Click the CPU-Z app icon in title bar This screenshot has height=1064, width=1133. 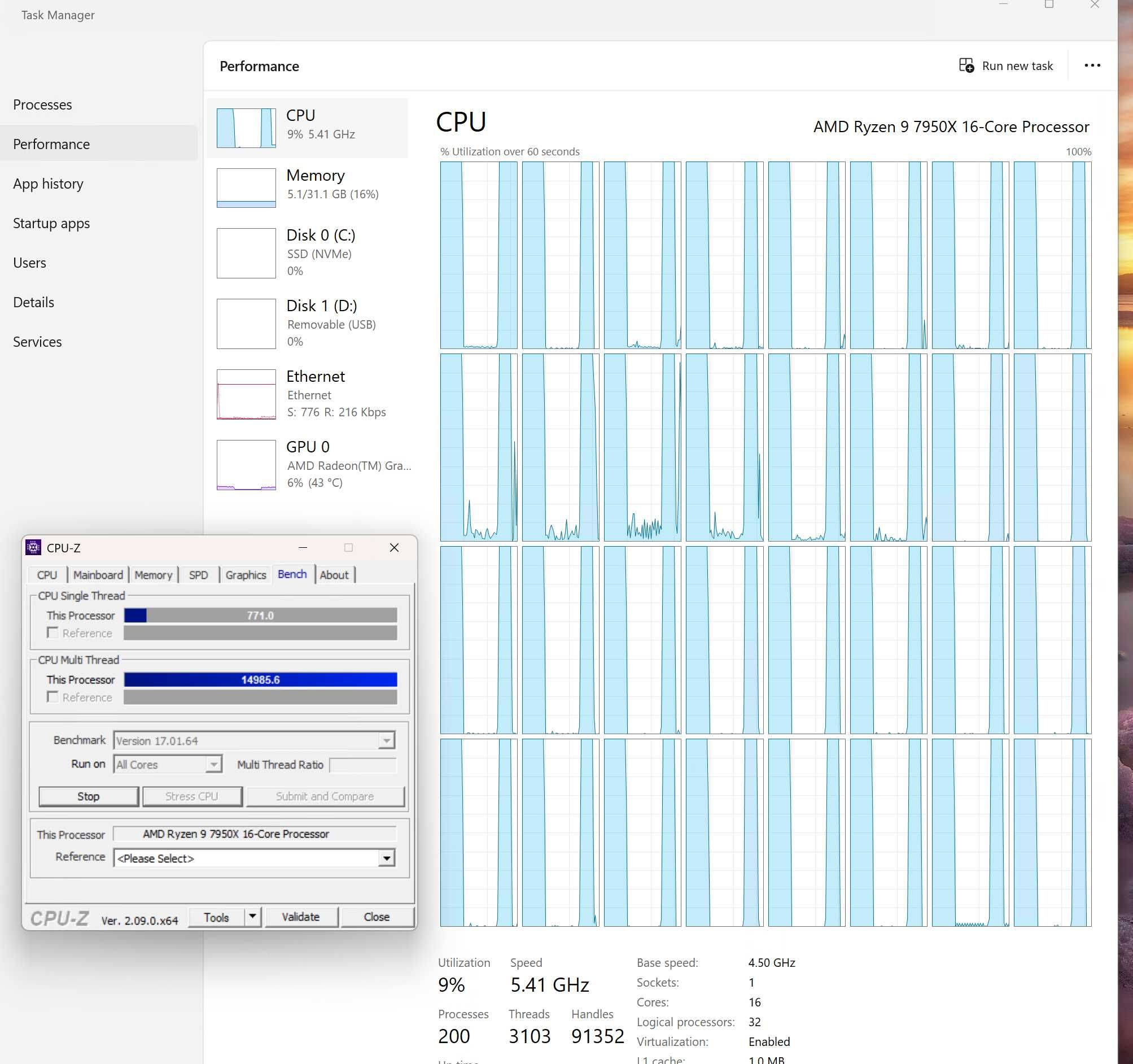tap(34, 547)
